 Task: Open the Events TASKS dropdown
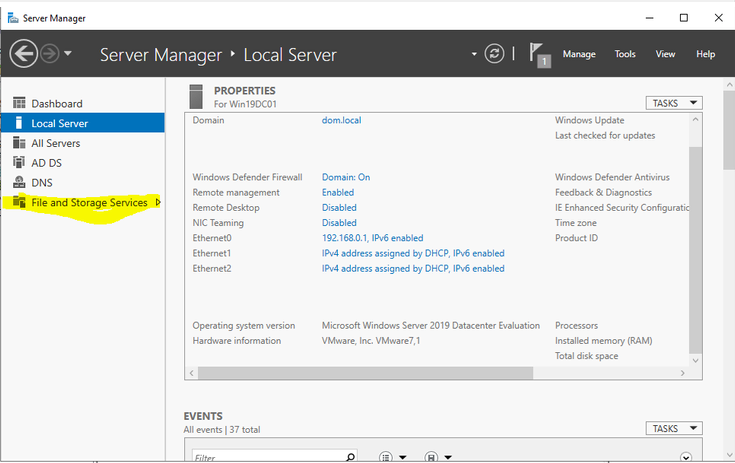pos(674,428)
